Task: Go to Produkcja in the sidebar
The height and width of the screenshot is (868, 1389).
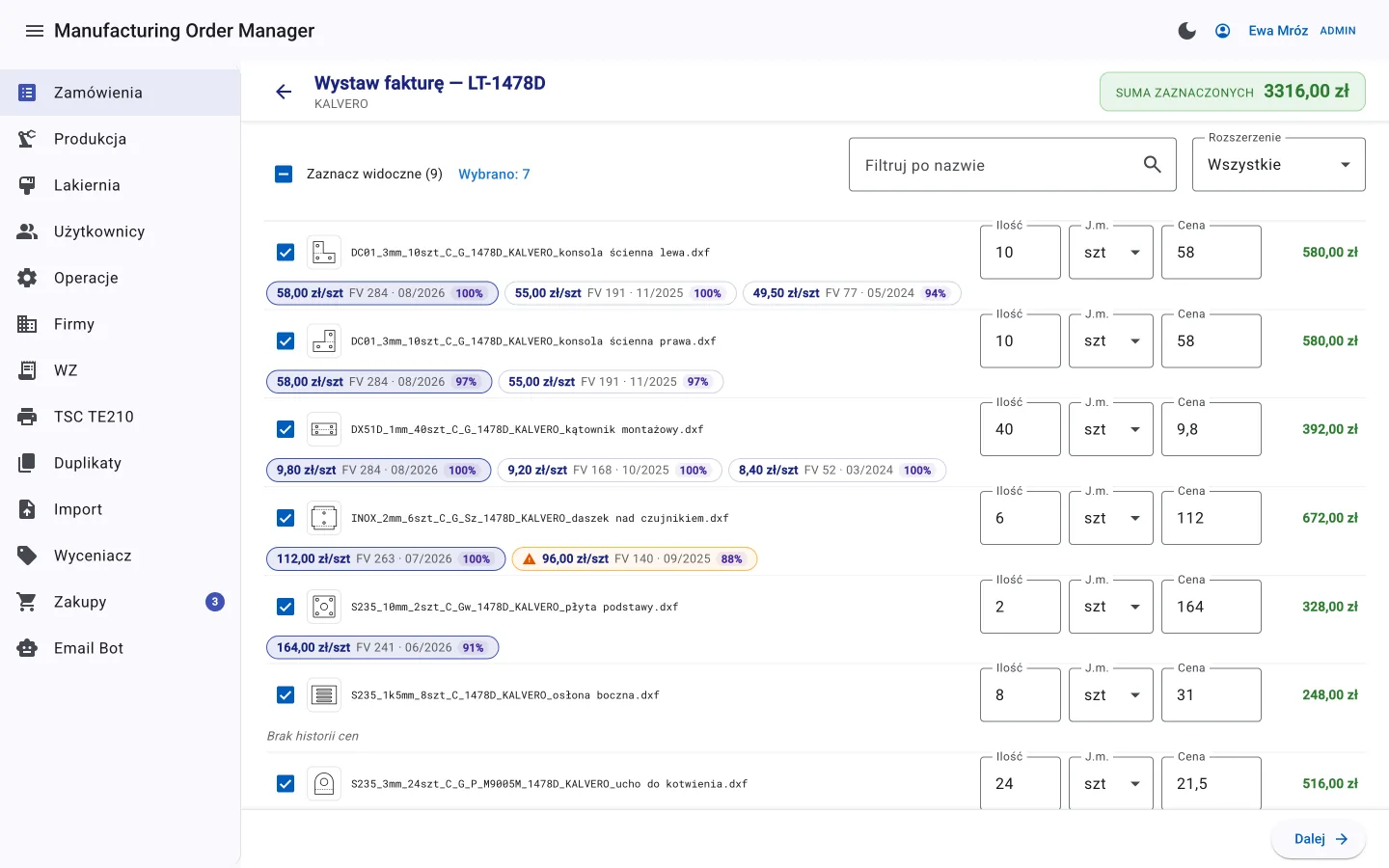Action: tap(120, 139)
